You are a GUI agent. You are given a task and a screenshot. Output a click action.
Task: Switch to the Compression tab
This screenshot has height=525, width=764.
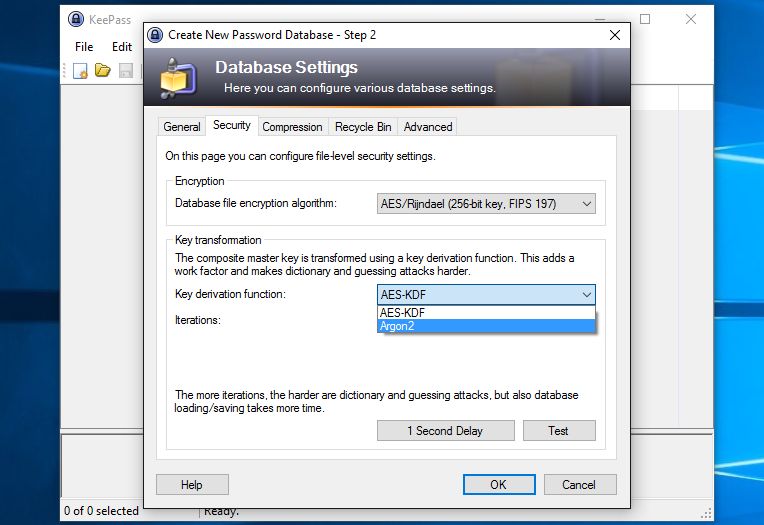[x=292, y=127]
